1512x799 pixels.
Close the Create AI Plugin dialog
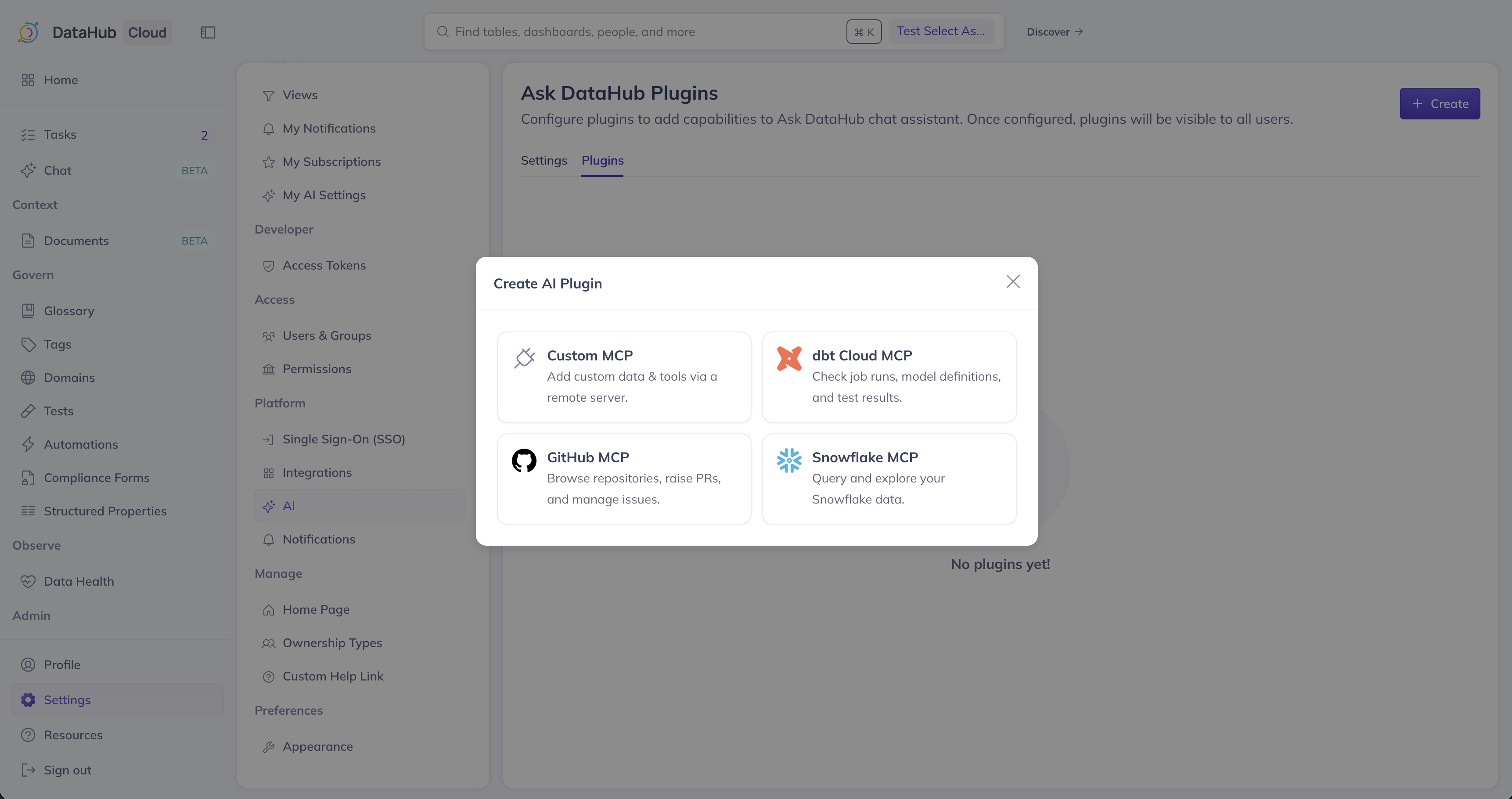[x=1012, y=282]
